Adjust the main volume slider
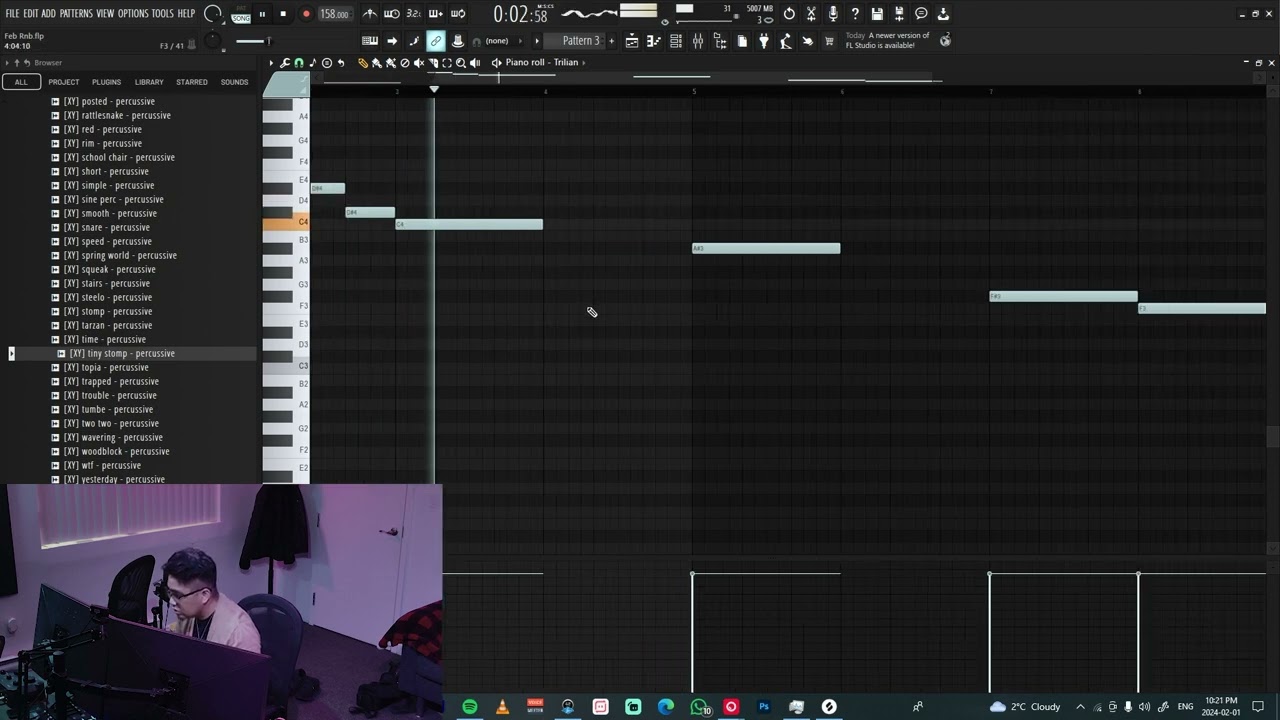The width and height of the screenshot is (1280, 720). pos(254,41)
